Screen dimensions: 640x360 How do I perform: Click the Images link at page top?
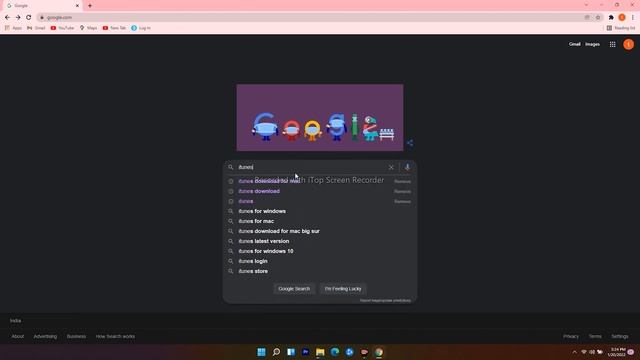(592, 44)
